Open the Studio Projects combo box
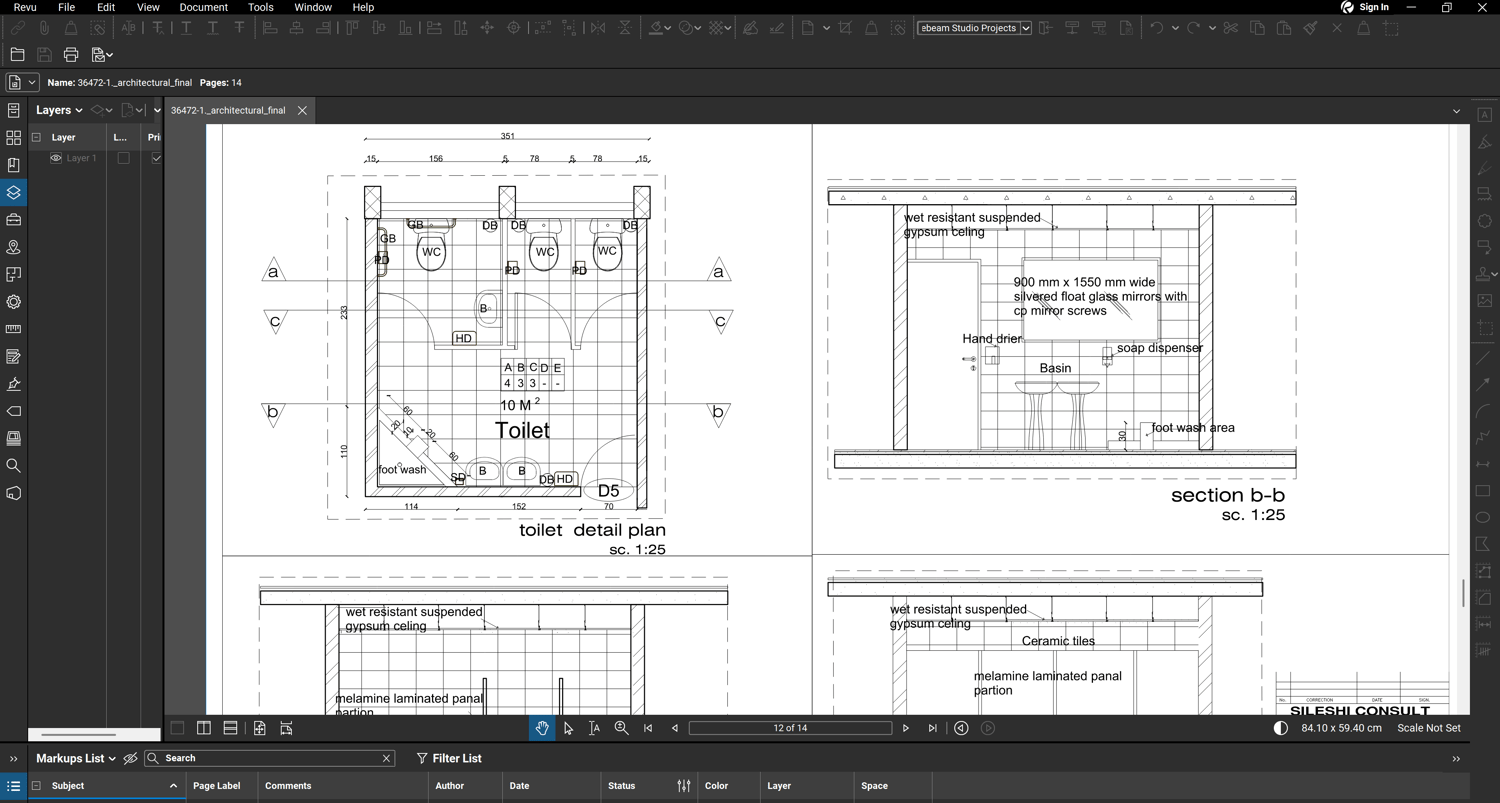Viewport: 1500px width, 803px height. pyautogui.click(x=974, y=28)
